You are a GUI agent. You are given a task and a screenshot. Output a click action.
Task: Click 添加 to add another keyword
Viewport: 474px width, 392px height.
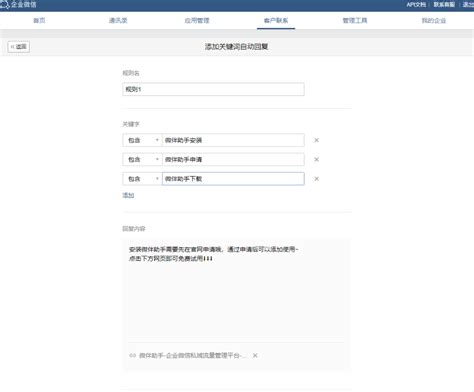click(x=128, y=195)
